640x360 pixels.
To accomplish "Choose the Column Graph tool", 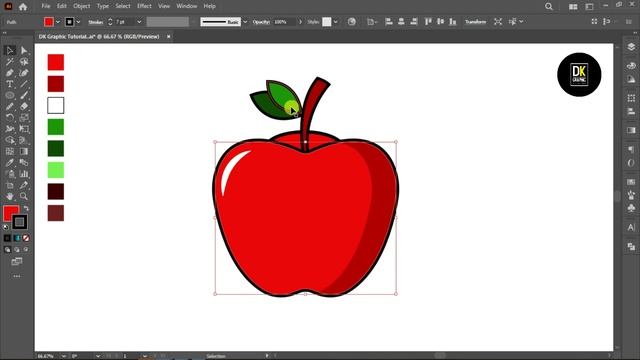I will click(24, 174).
